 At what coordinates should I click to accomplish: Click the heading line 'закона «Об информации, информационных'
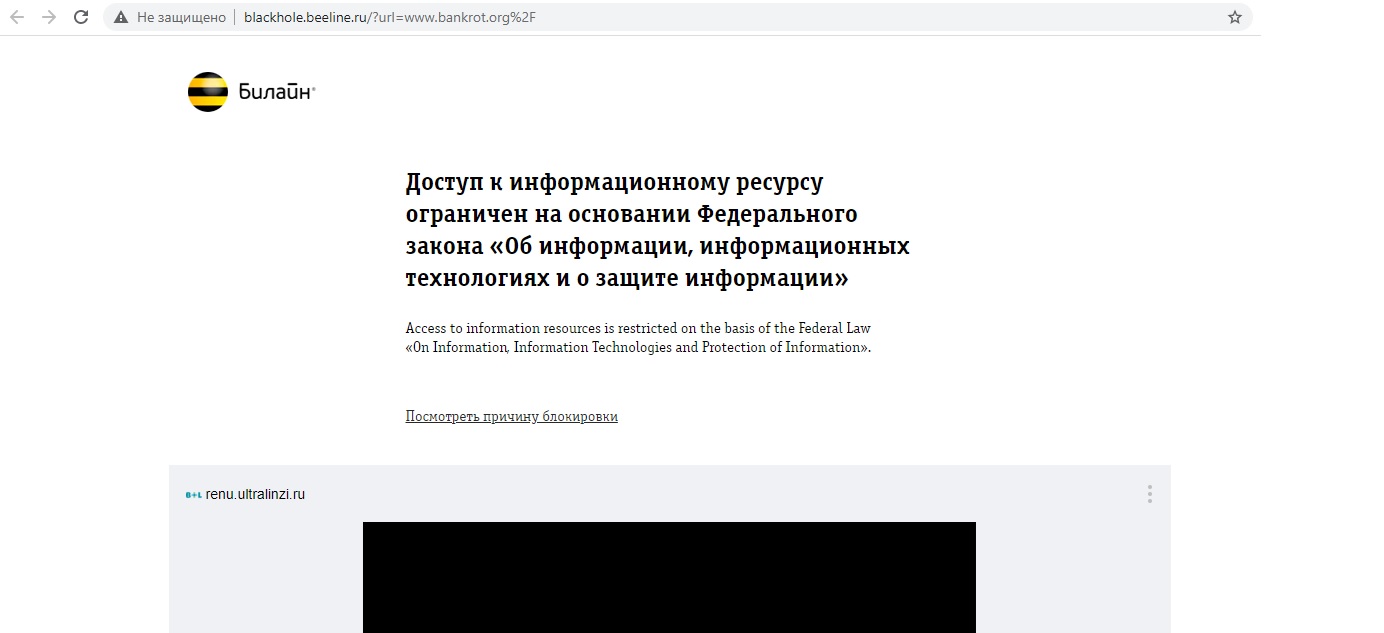point(657,246)
